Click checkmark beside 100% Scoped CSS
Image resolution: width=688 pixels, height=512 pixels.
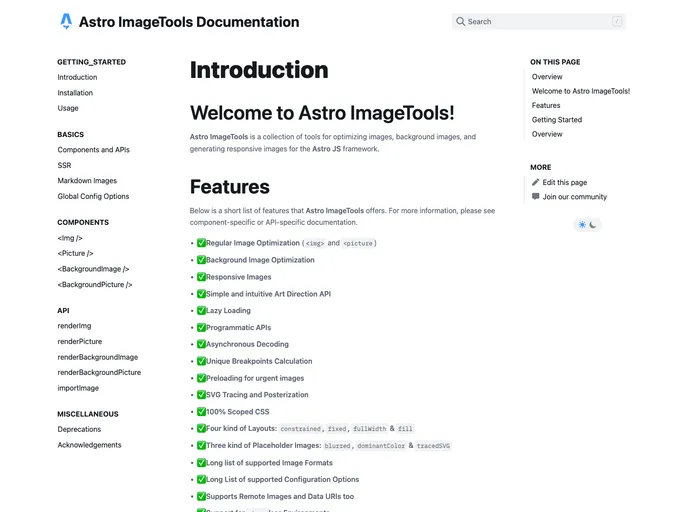(201, 412)
